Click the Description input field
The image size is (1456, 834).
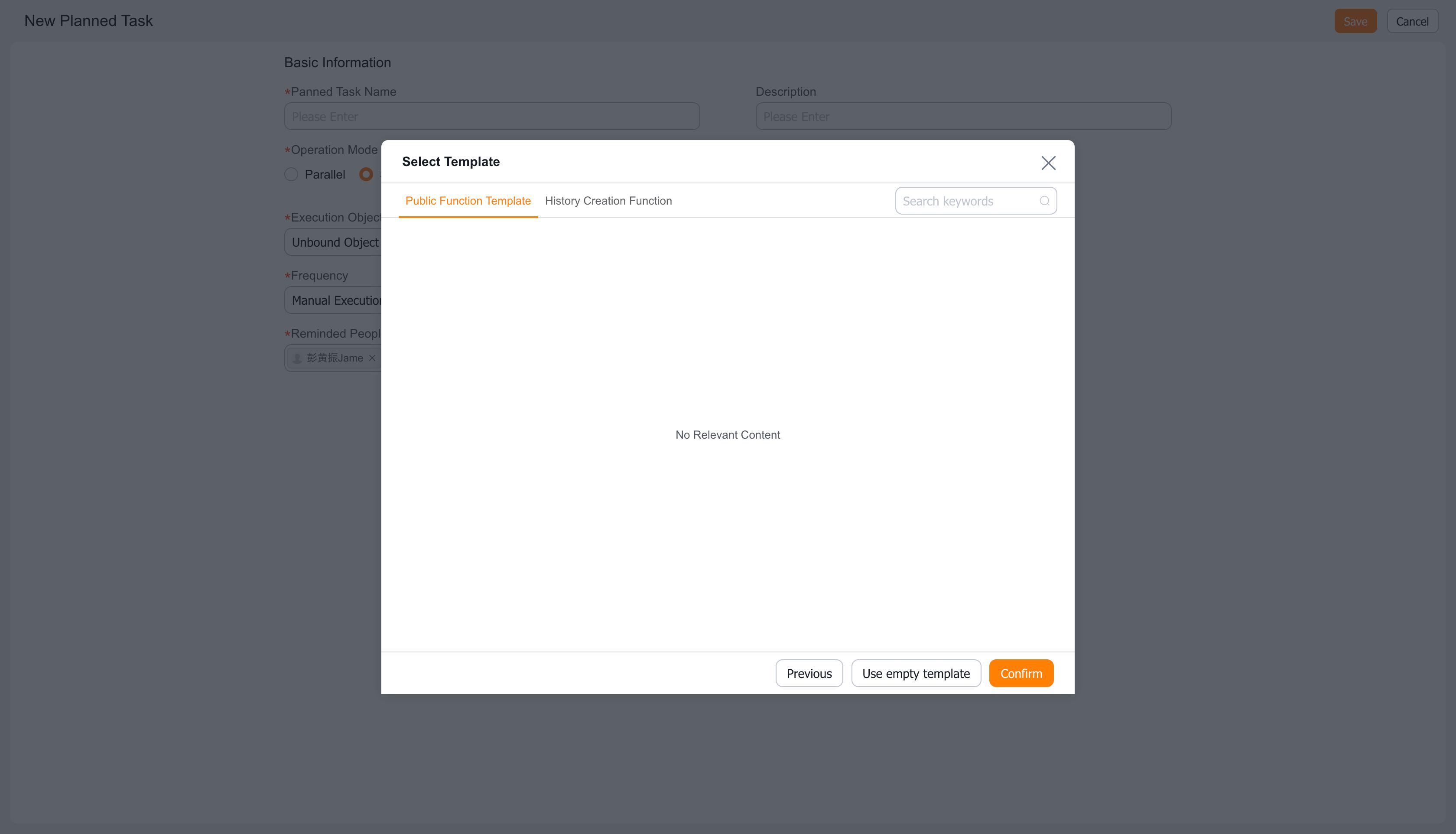[x=963, y=116]
